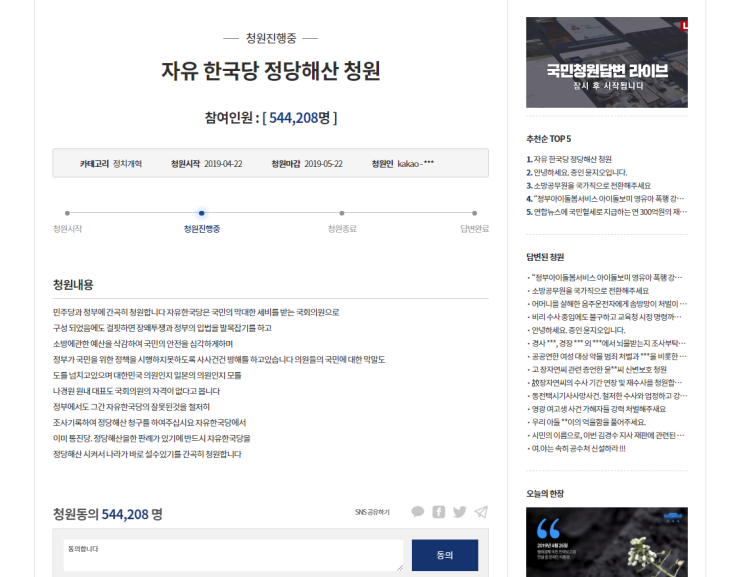Image resolution: width=743 pixels, height=577 pixels.
Task: Click the petitioner name kakao - ***
Action: (x=416, y=164)
